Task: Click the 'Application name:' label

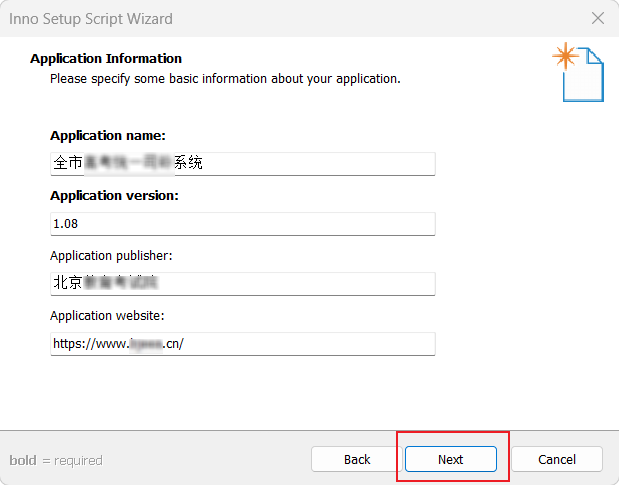Action: pos(108,136)
